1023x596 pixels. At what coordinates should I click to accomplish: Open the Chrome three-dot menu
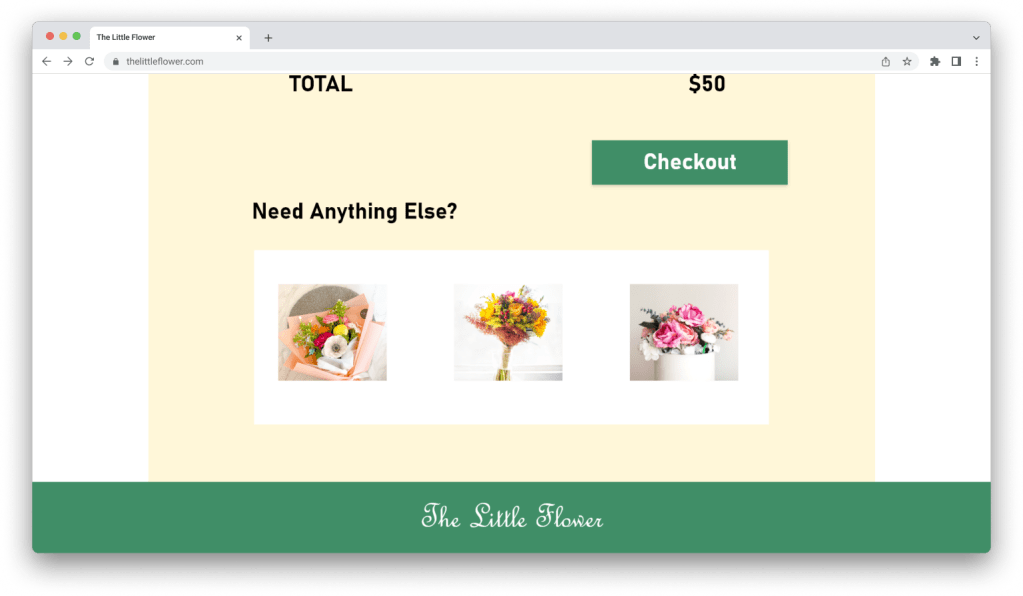point(977,61)
